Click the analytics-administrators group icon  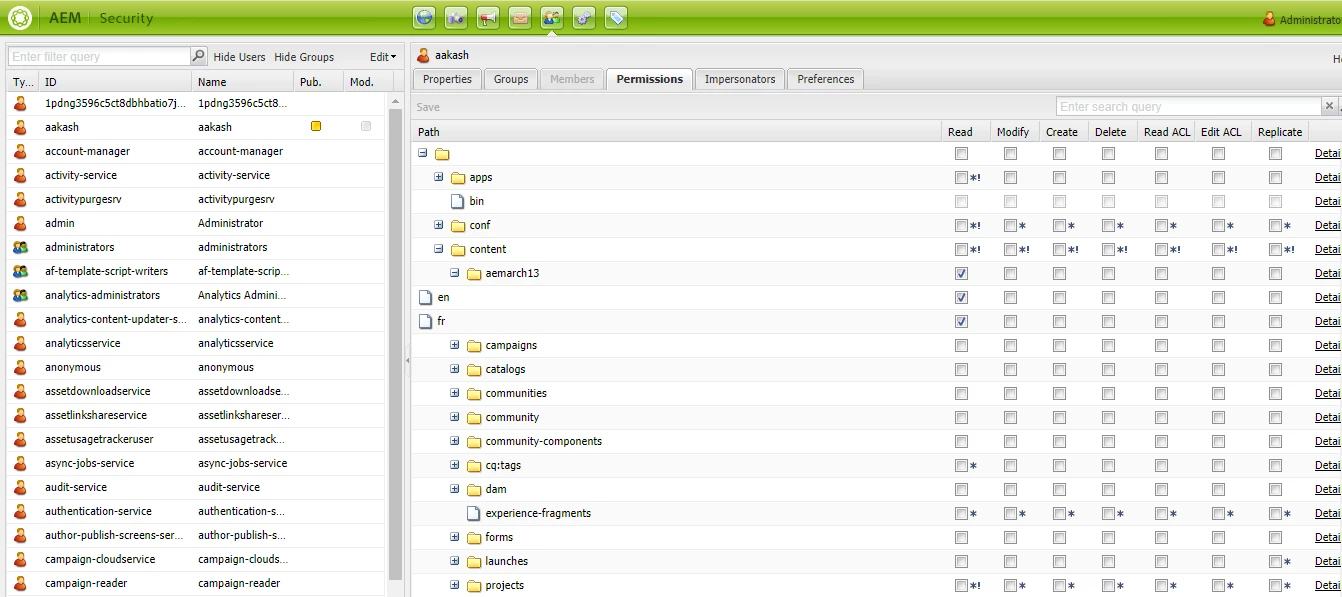pyautogui.click(x=20, y=295)
